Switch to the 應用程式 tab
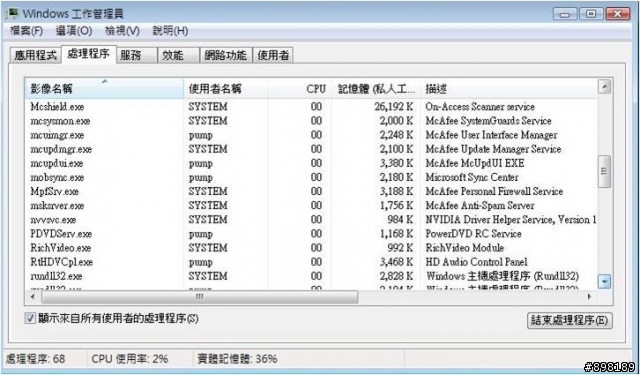The width and height of the screenshot is (640, 375). coord(36,55)
